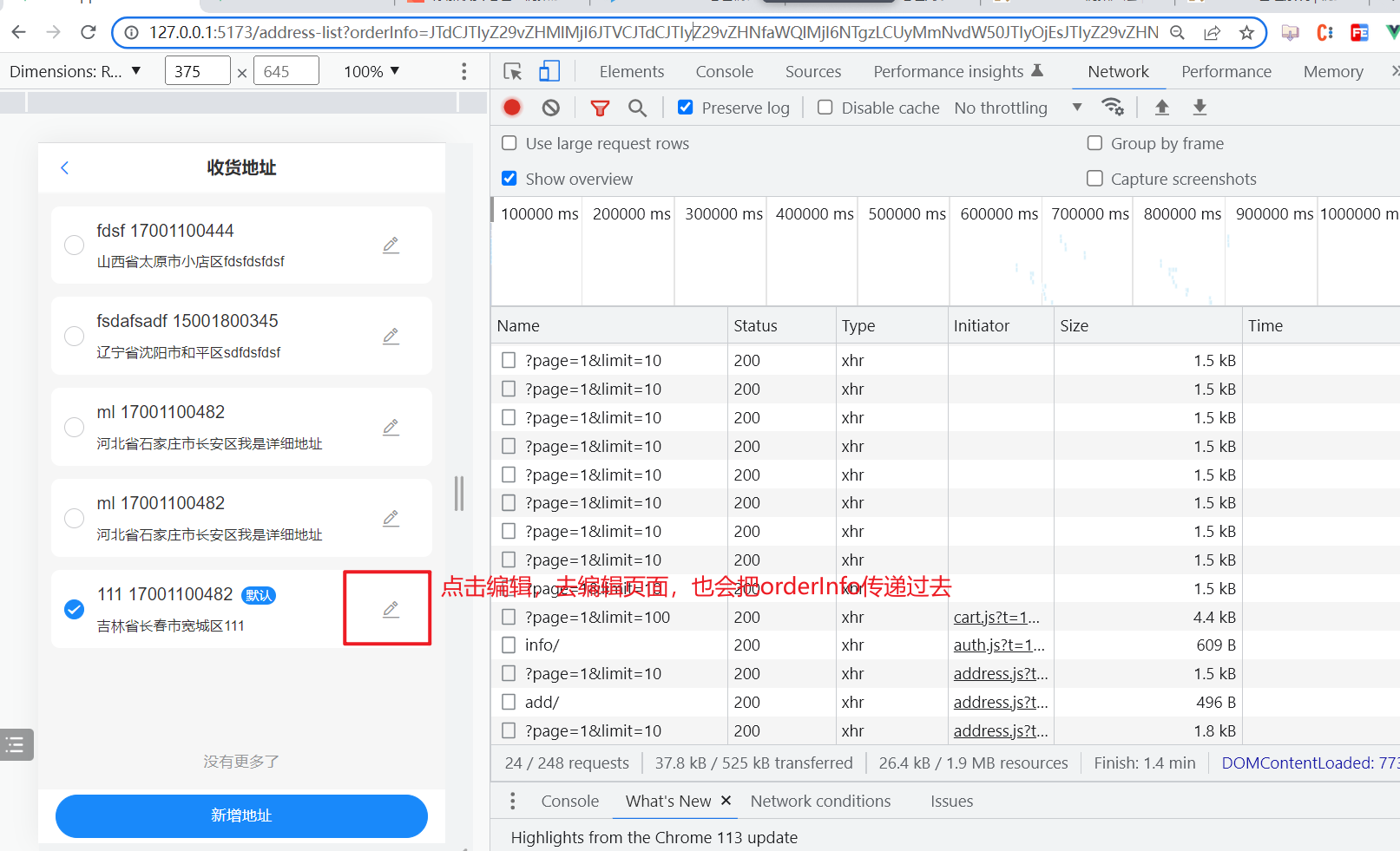Image resolution: width=1400 pixels, height=851 pixels.
Task: Click the browser forward arrow
Action: [54, 33]
